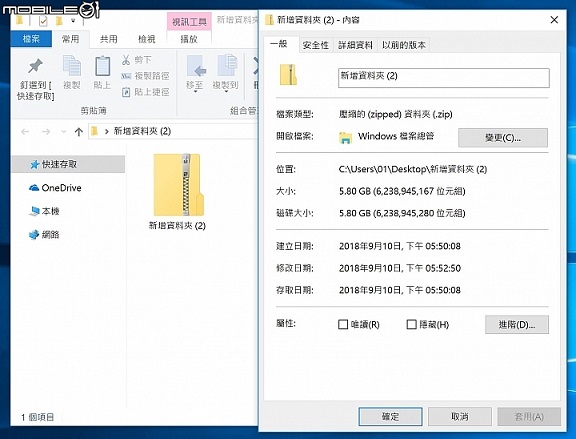Open the 檢視 ribbon tab

point(147,39)
